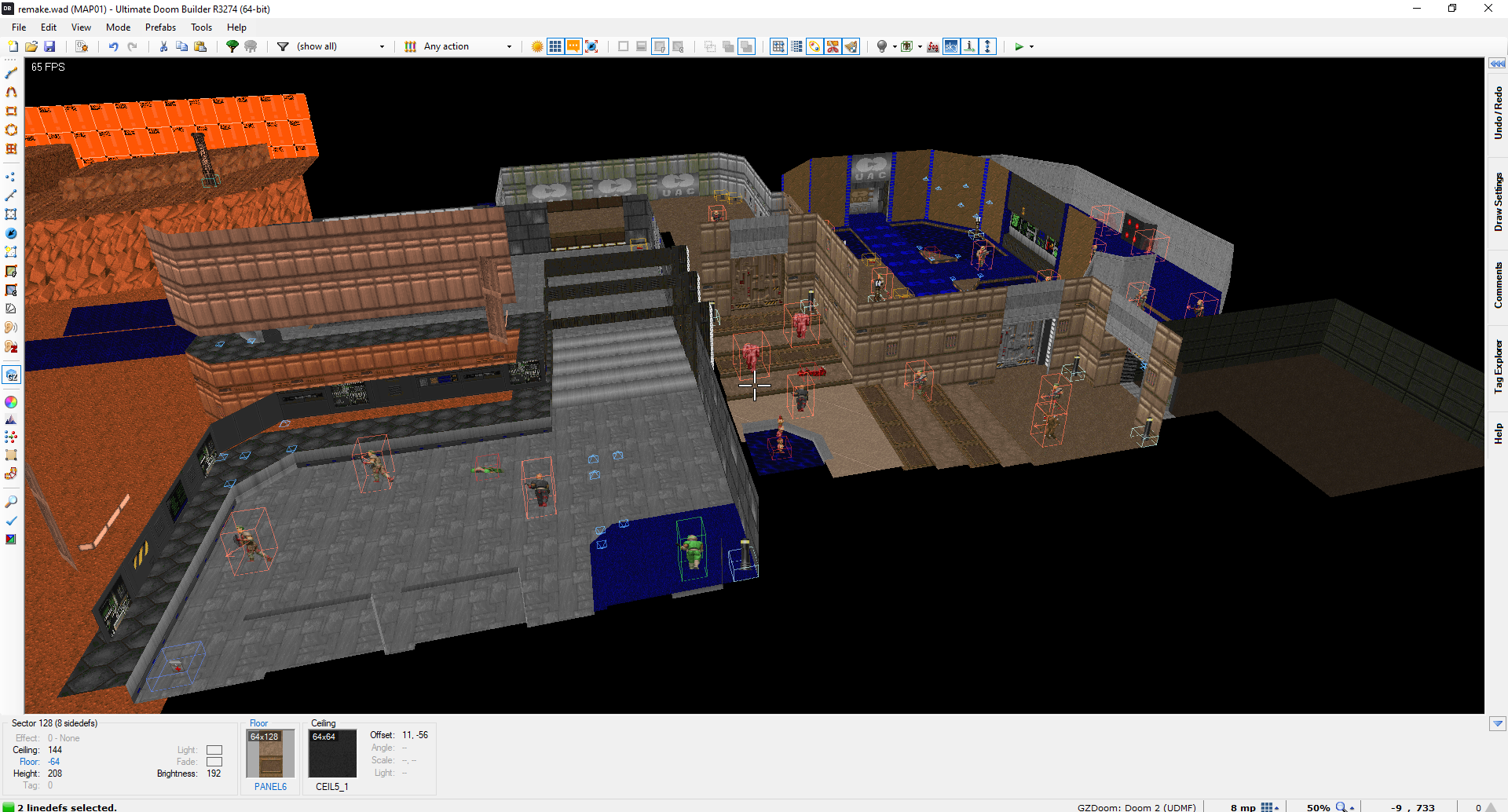Switch to Linedefs mode

click(11, 196)
